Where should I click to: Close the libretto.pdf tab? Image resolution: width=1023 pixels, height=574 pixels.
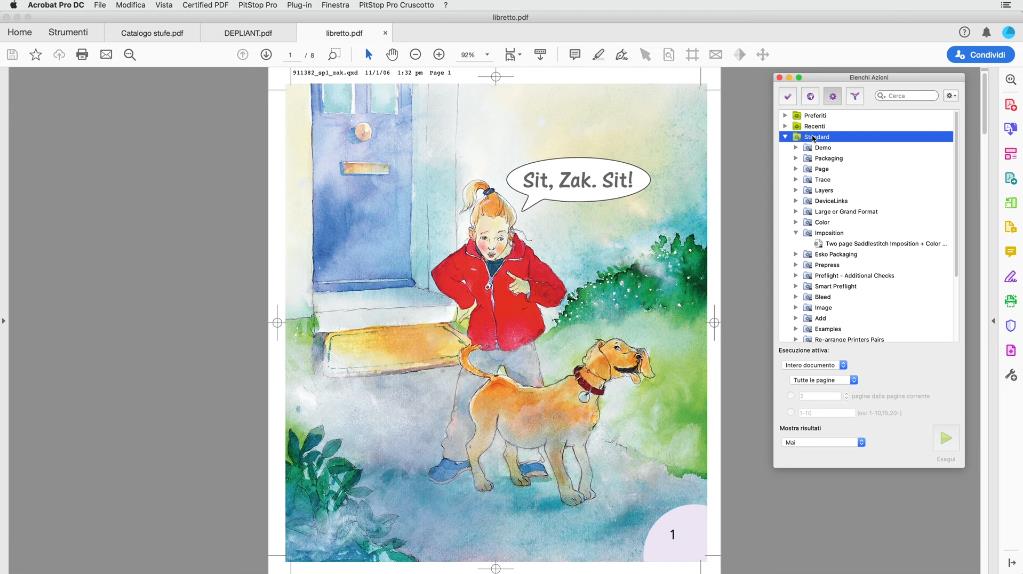coord(385,33)
